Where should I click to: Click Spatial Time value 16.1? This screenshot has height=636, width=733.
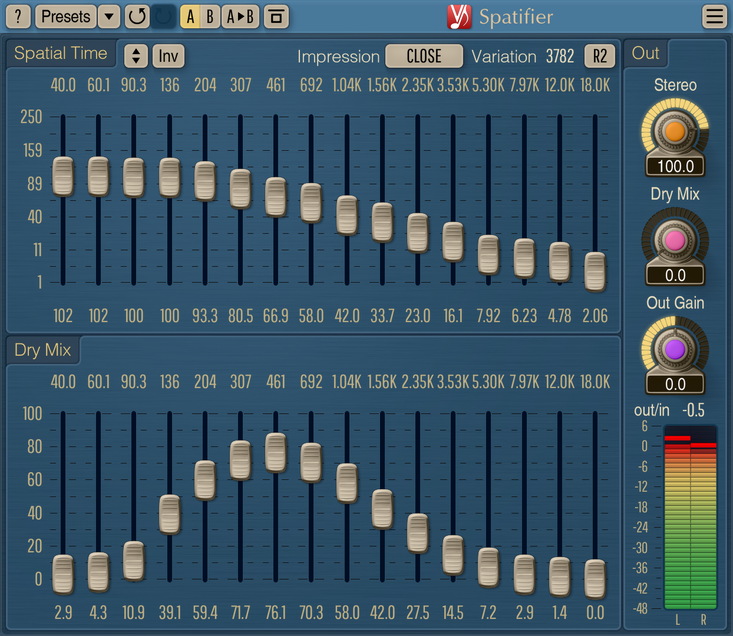(x=453, y=316)
